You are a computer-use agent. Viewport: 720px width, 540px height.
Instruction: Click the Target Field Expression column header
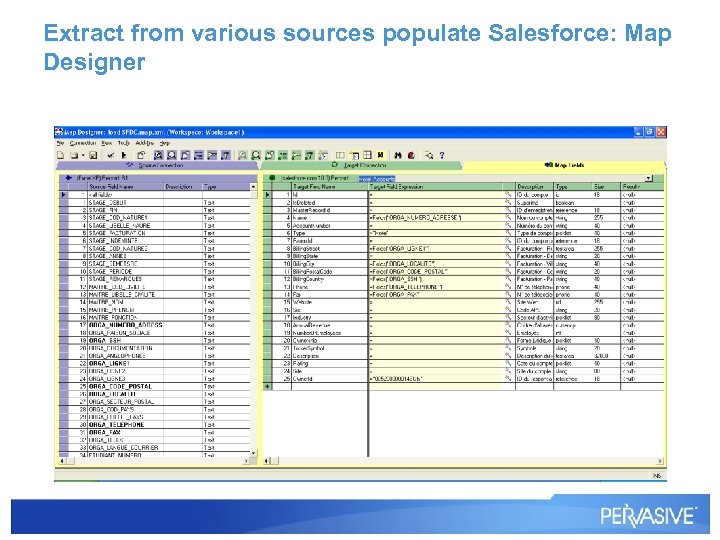click(435, 187)
